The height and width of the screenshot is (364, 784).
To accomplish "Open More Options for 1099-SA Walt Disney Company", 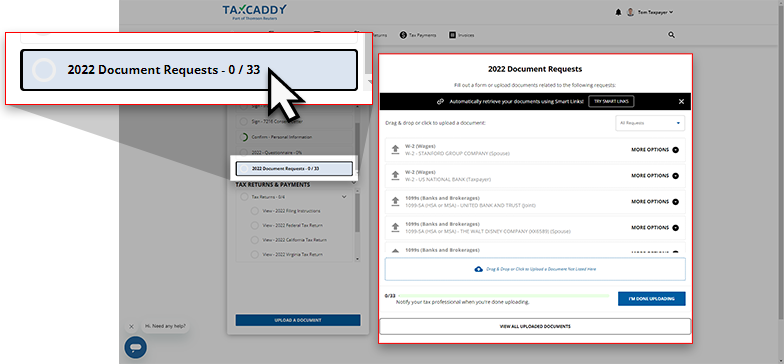I will pyautogui.click(x=655, y=228).
